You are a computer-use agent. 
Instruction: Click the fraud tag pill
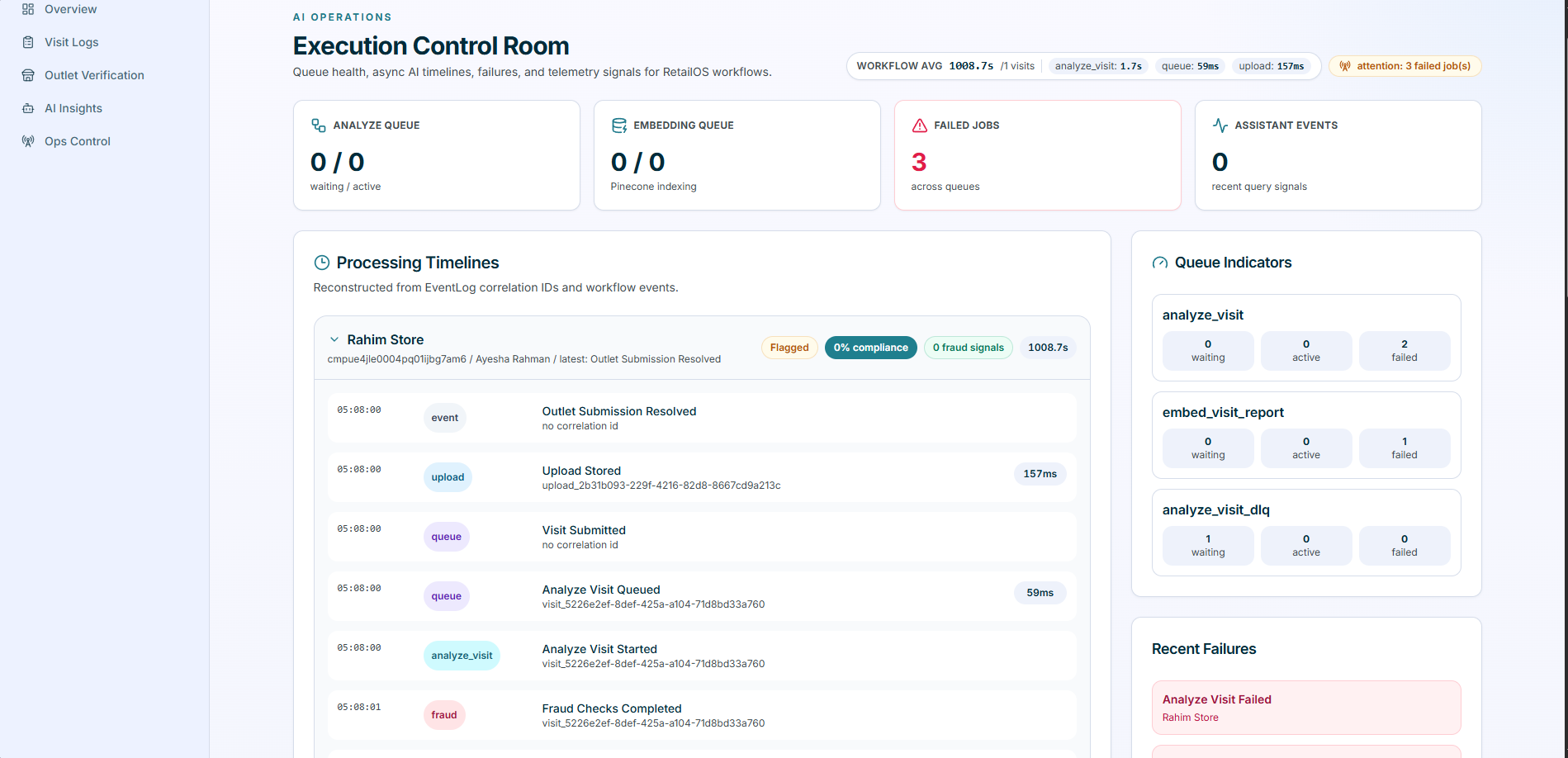(x=444, y=715)
